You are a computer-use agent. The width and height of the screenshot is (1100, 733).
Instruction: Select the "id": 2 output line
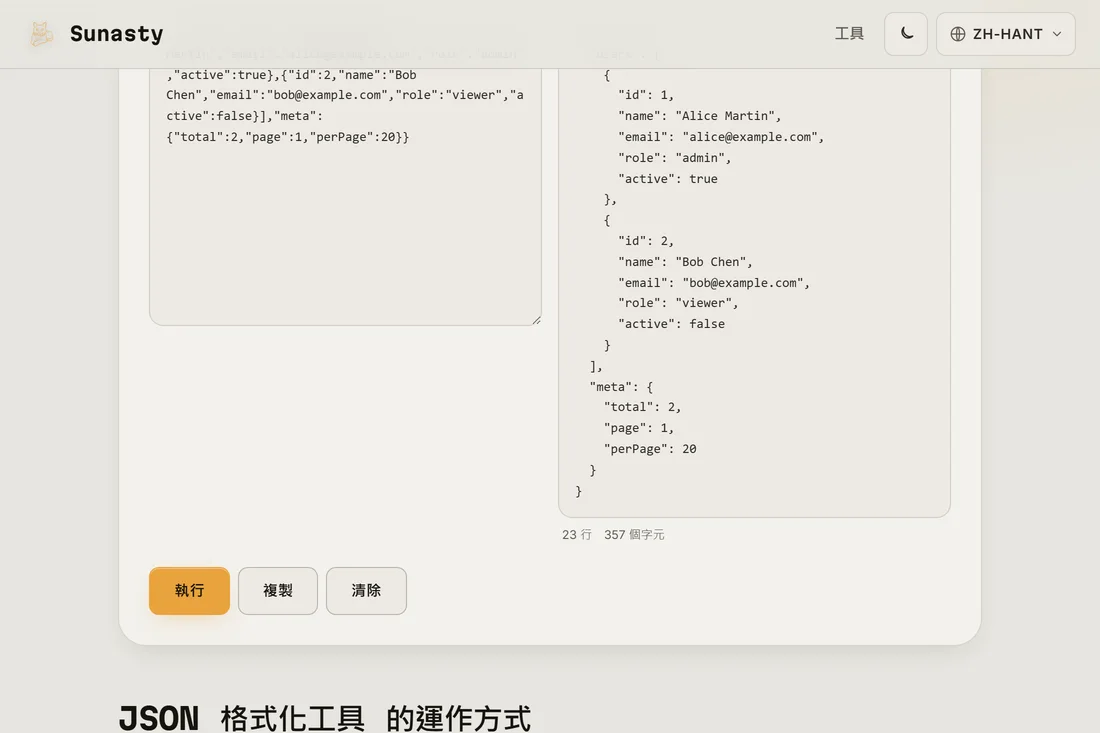(645, 241)
